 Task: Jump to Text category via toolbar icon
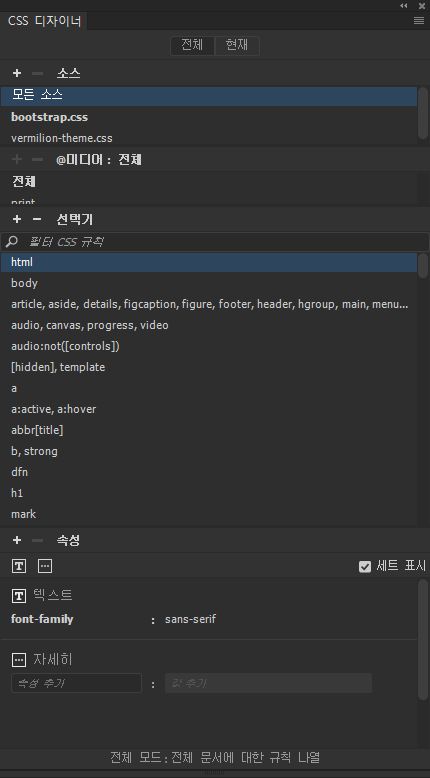[19, 566]
